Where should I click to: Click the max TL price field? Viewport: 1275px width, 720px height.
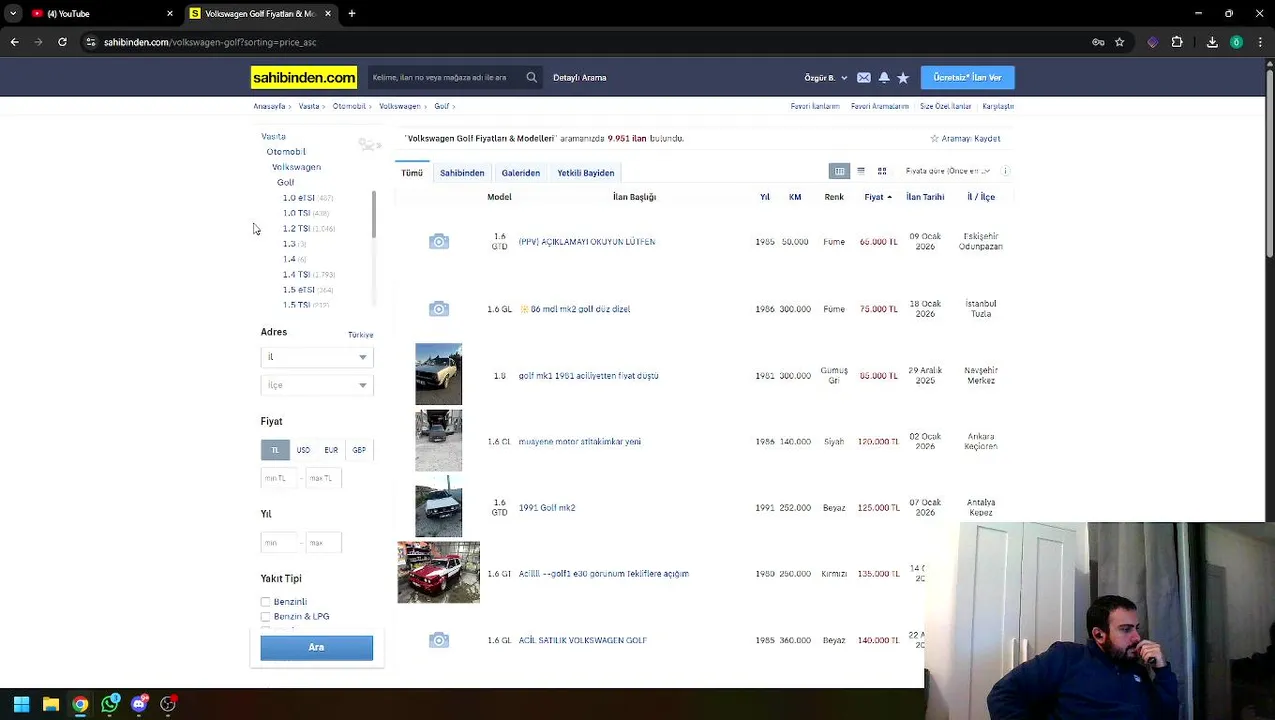[x=324, y=478]
